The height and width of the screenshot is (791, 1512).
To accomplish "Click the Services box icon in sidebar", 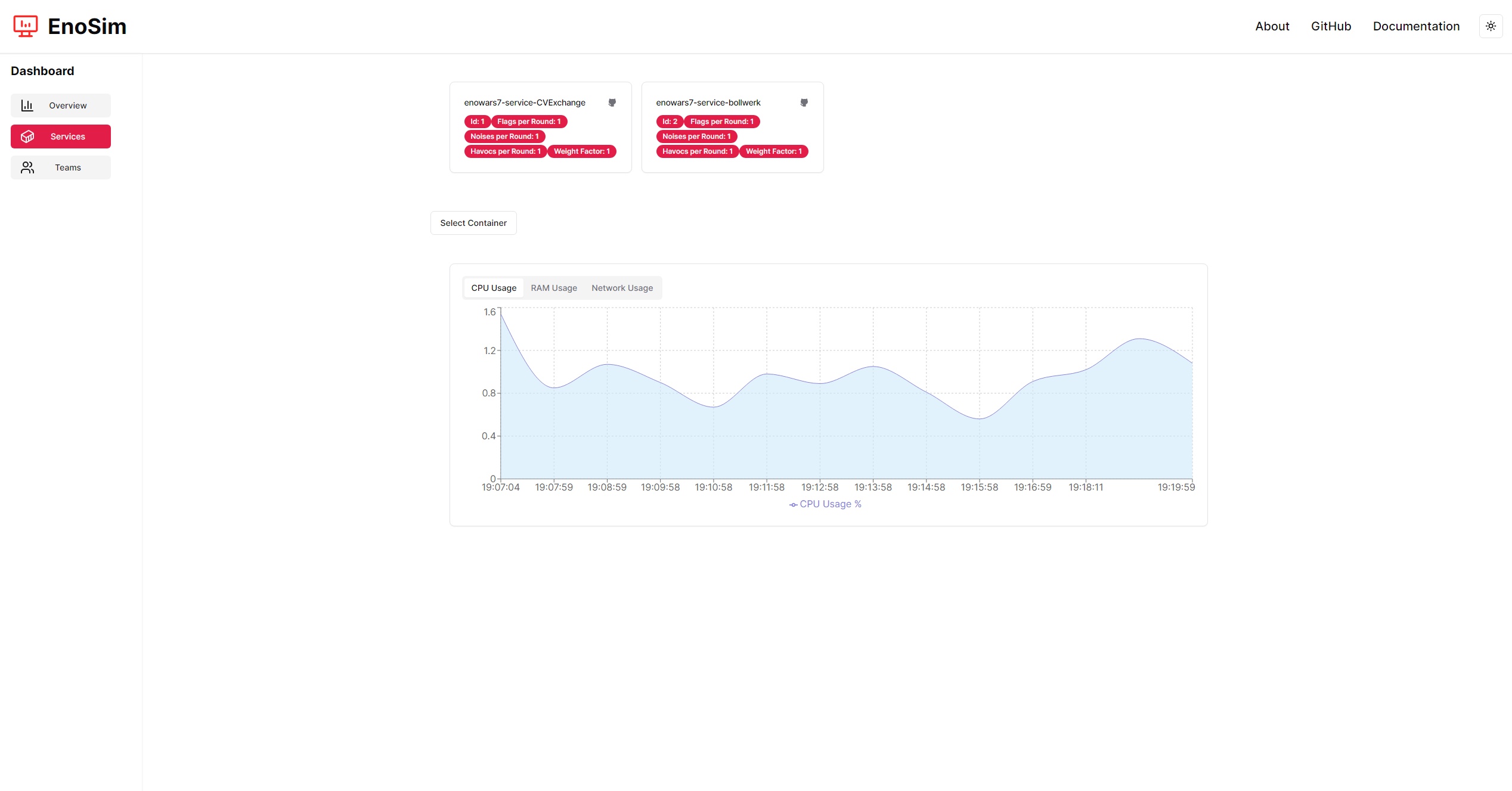I will pos(27,137).
